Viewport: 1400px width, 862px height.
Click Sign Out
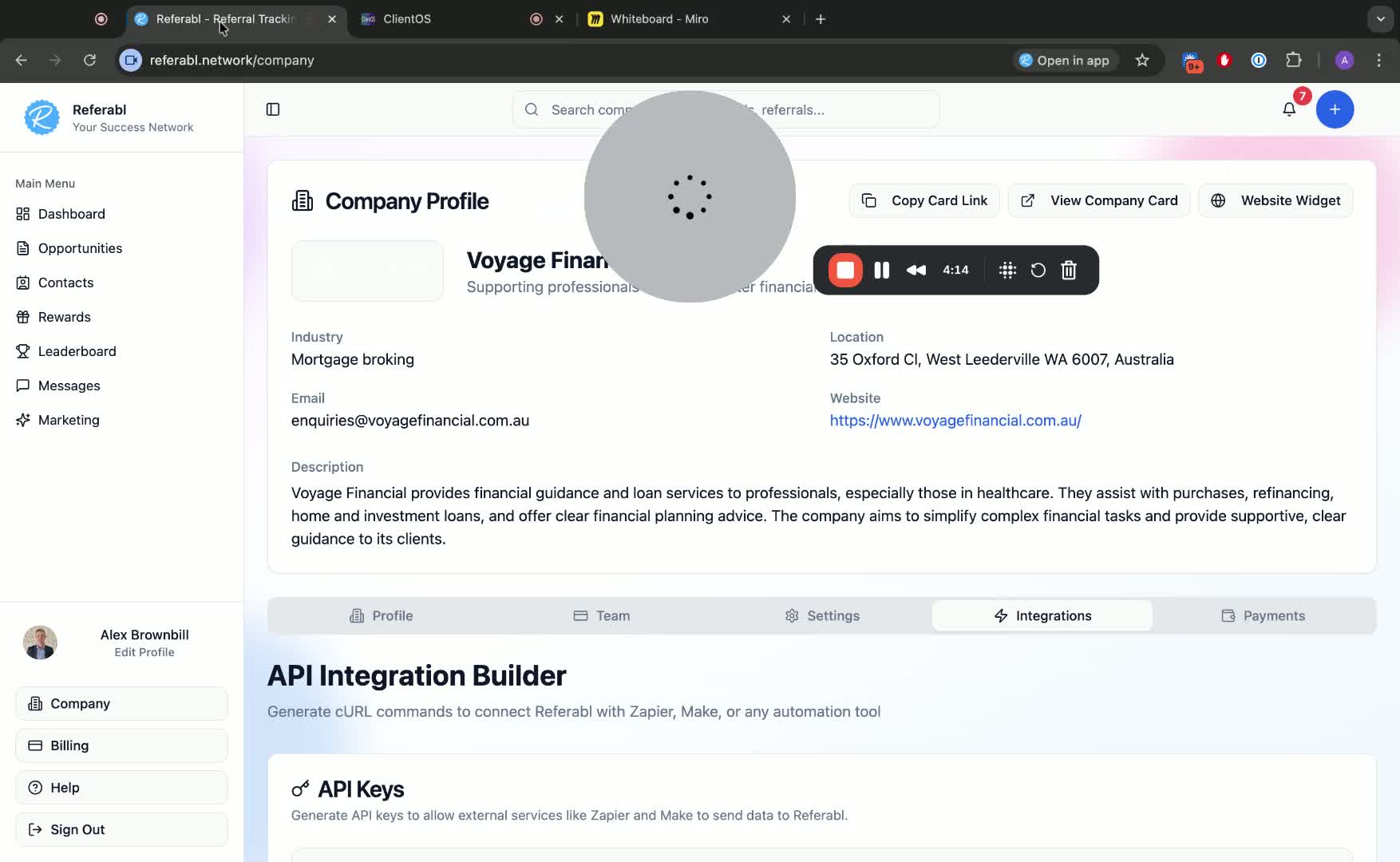121,829
